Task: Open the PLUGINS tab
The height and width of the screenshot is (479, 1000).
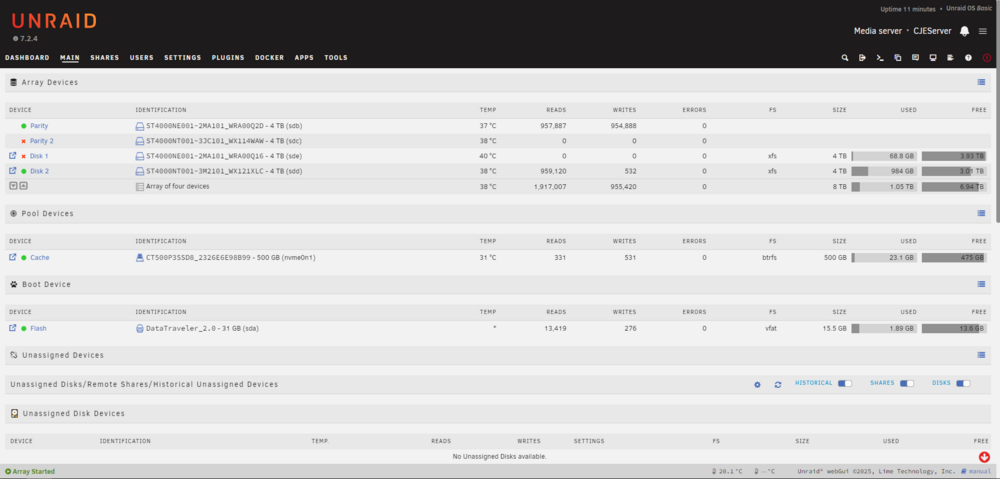Action: 228,57
